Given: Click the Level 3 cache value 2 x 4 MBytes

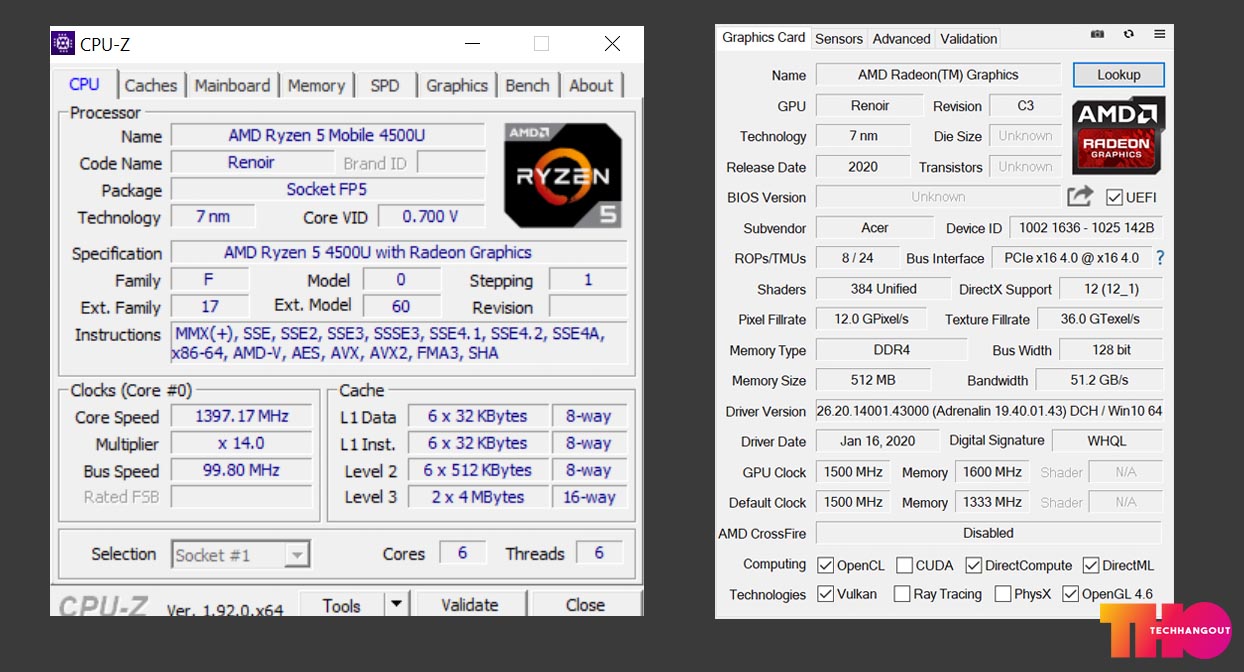Looking at the screenshot, I should (478, 497).
